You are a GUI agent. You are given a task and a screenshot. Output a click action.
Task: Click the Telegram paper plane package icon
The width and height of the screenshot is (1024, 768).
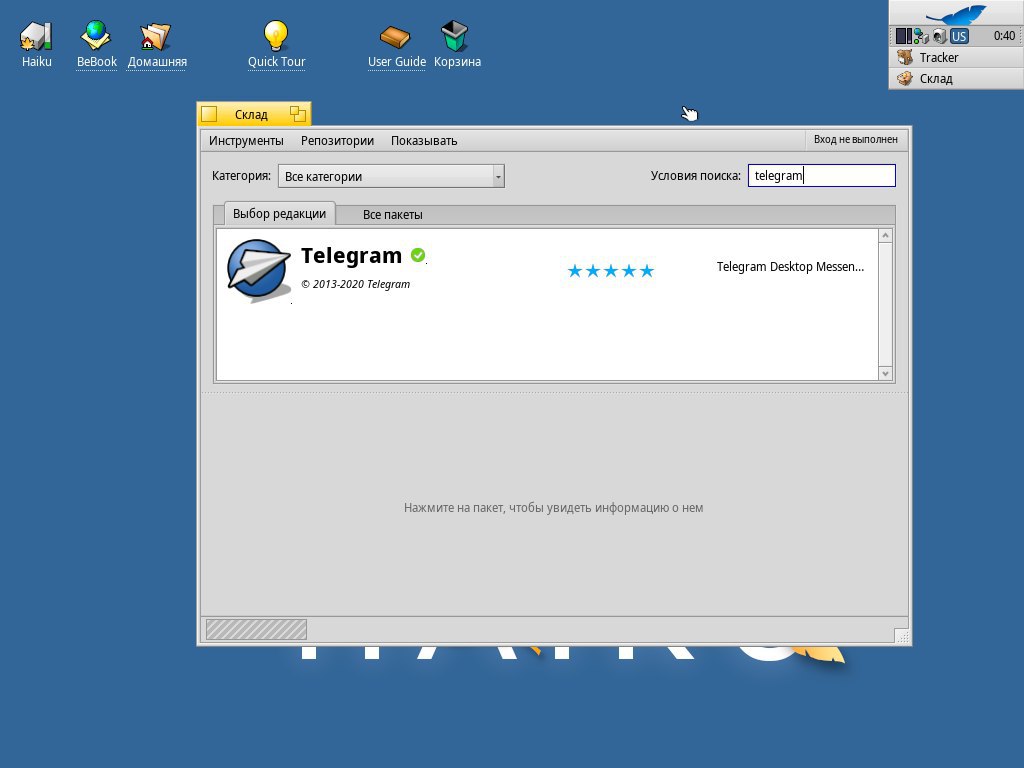(259, 270)
